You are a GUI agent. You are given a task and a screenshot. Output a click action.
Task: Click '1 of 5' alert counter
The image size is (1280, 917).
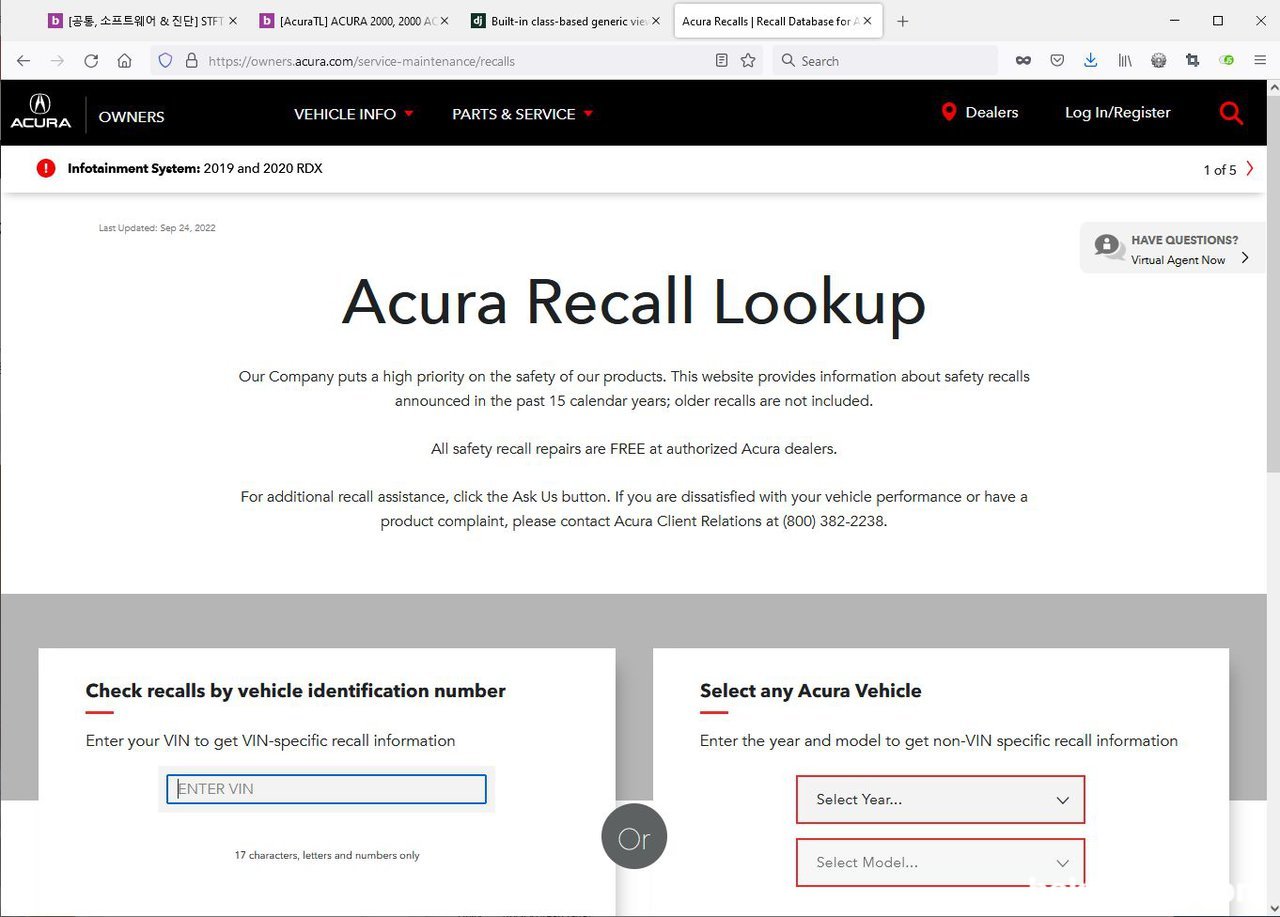point(1220,170)
